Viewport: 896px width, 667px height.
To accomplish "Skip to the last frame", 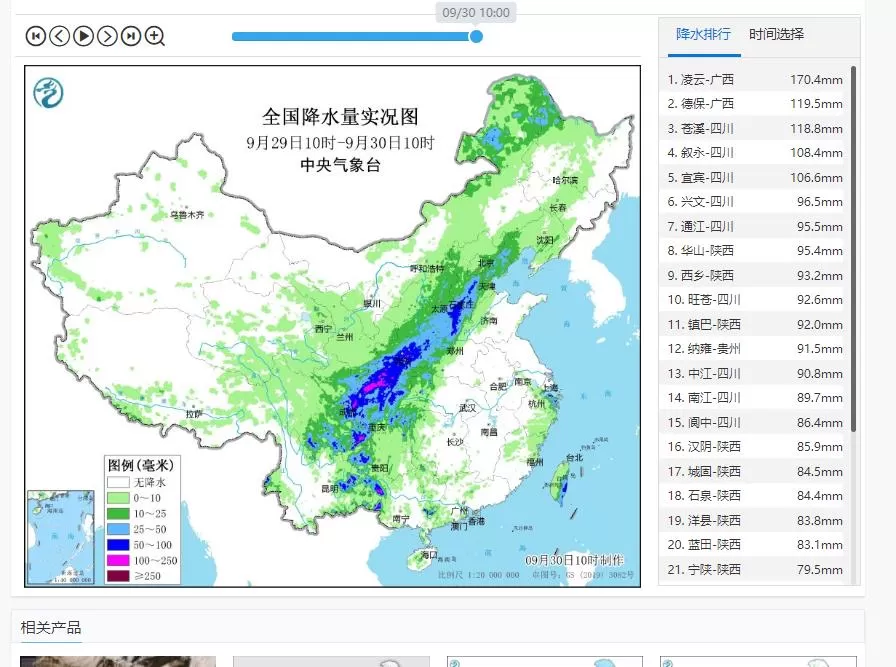I will [x=131, y=36].
